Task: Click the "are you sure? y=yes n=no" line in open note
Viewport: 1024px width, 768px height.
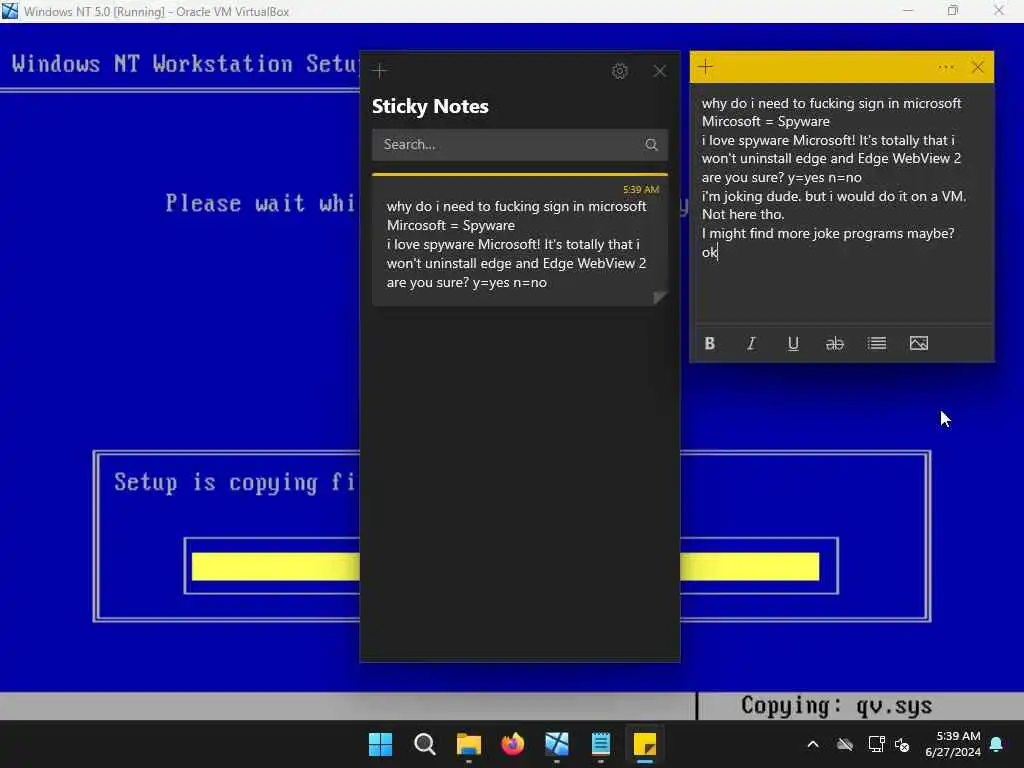Action: pos(782,178)
